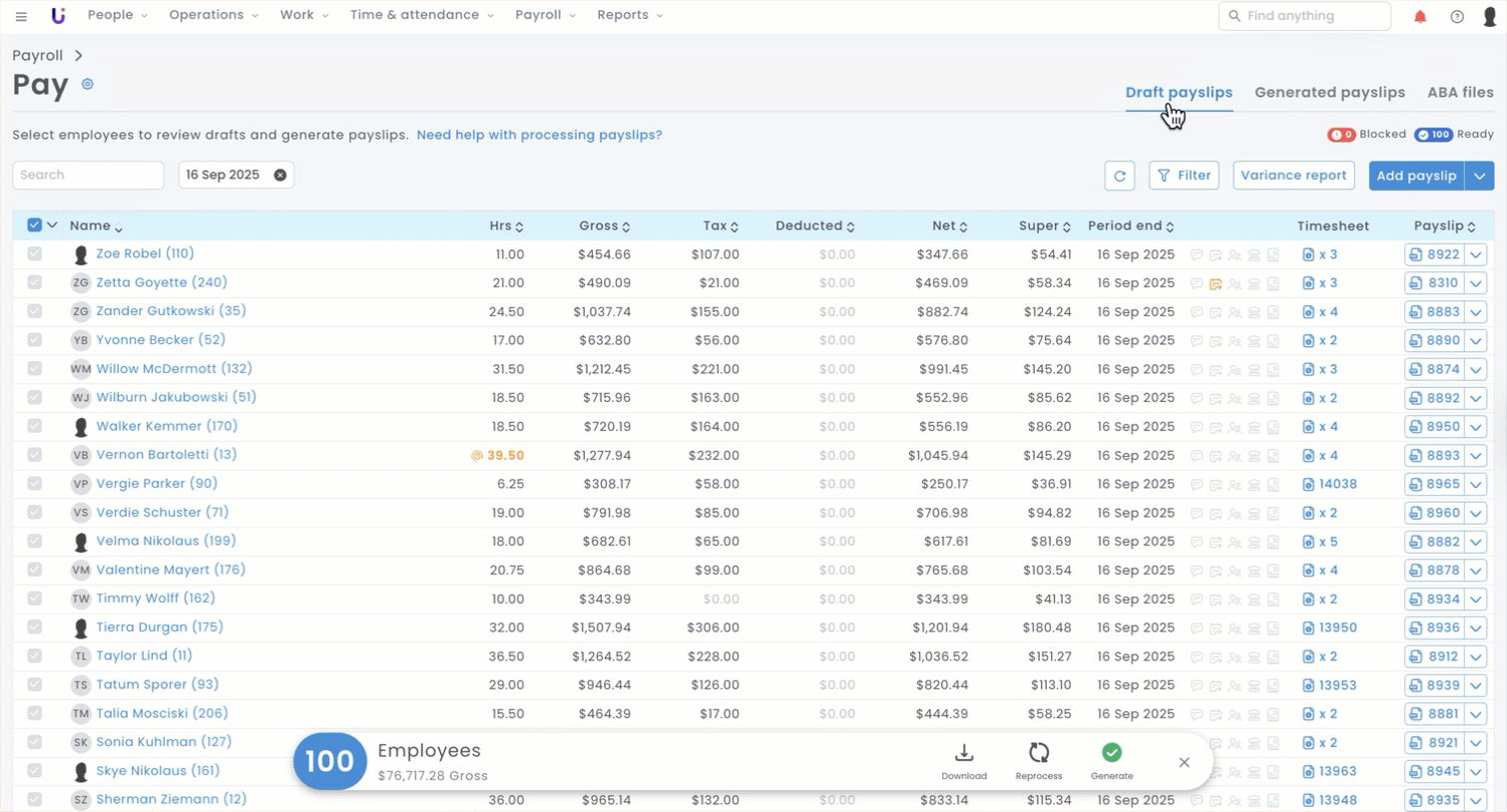This screenshot has width=1507, height=812.
Task: Open the People menu dropdown
Action: (117, 15)
